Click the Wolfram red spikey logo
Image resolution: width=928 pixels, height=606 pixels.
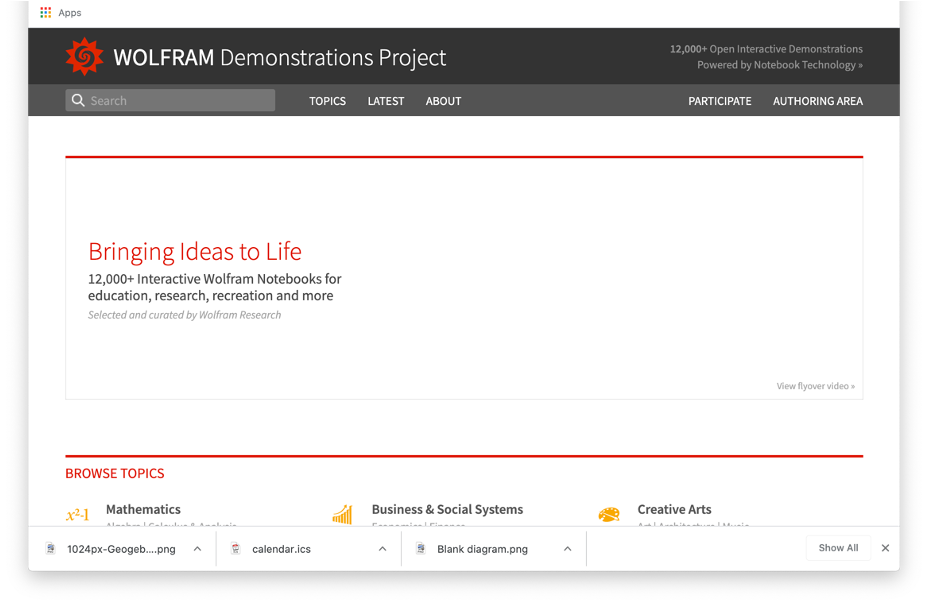click(x=84, y=57)
